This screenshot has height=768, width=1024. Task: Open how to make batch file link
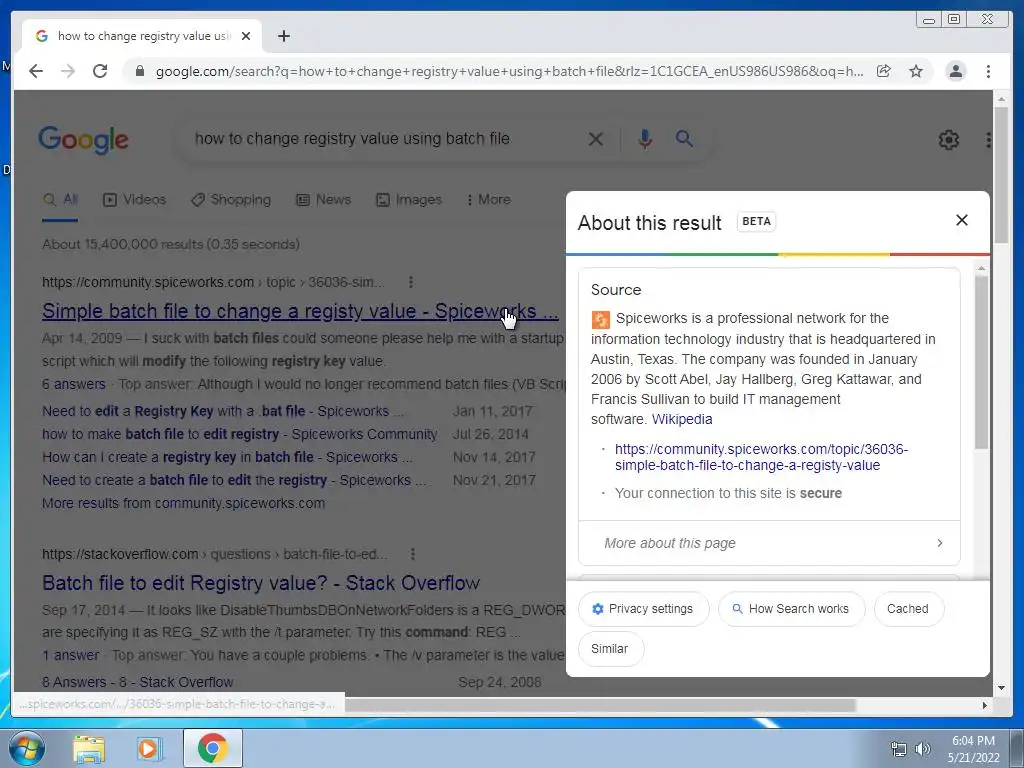pyautogui.click(x=240, y=434)
